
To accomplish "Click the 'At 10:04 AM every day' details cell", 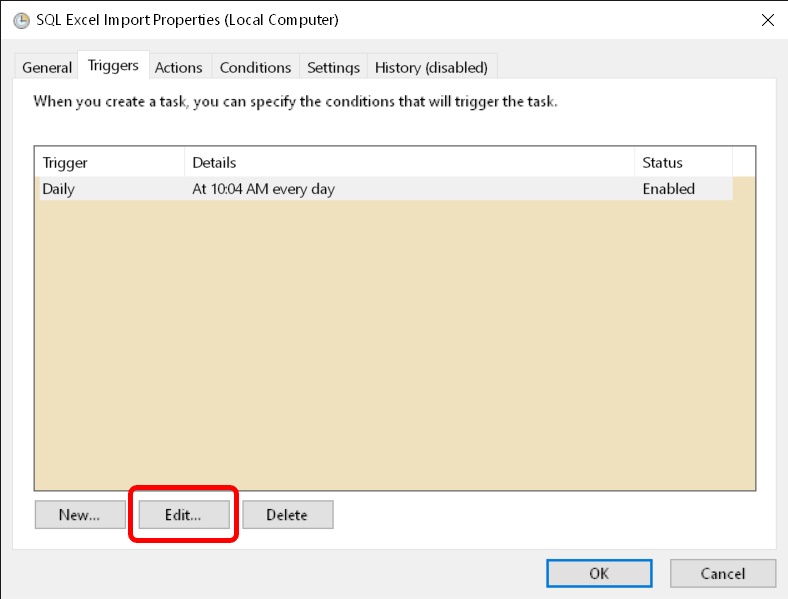I will (x=263, y=189).
